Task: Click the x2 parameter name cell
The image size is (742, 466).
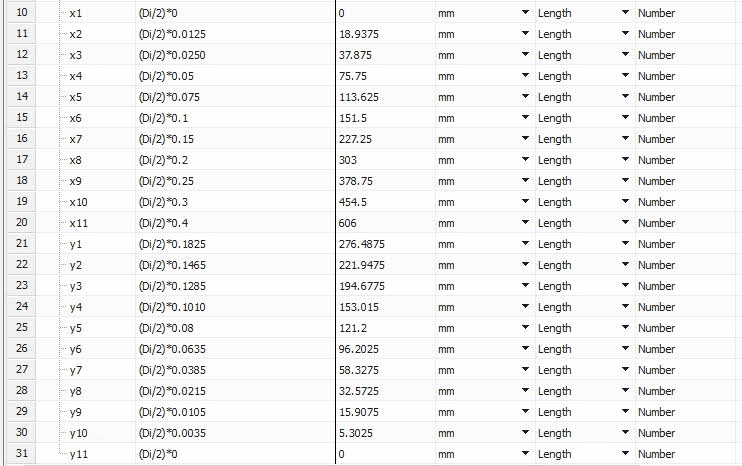Action: pos(77,34)
